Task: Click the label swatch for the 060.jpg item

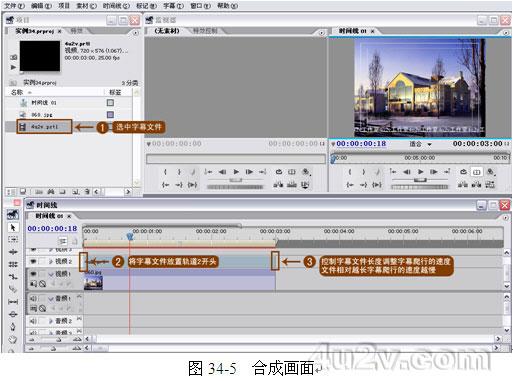Action: [110, 115]
